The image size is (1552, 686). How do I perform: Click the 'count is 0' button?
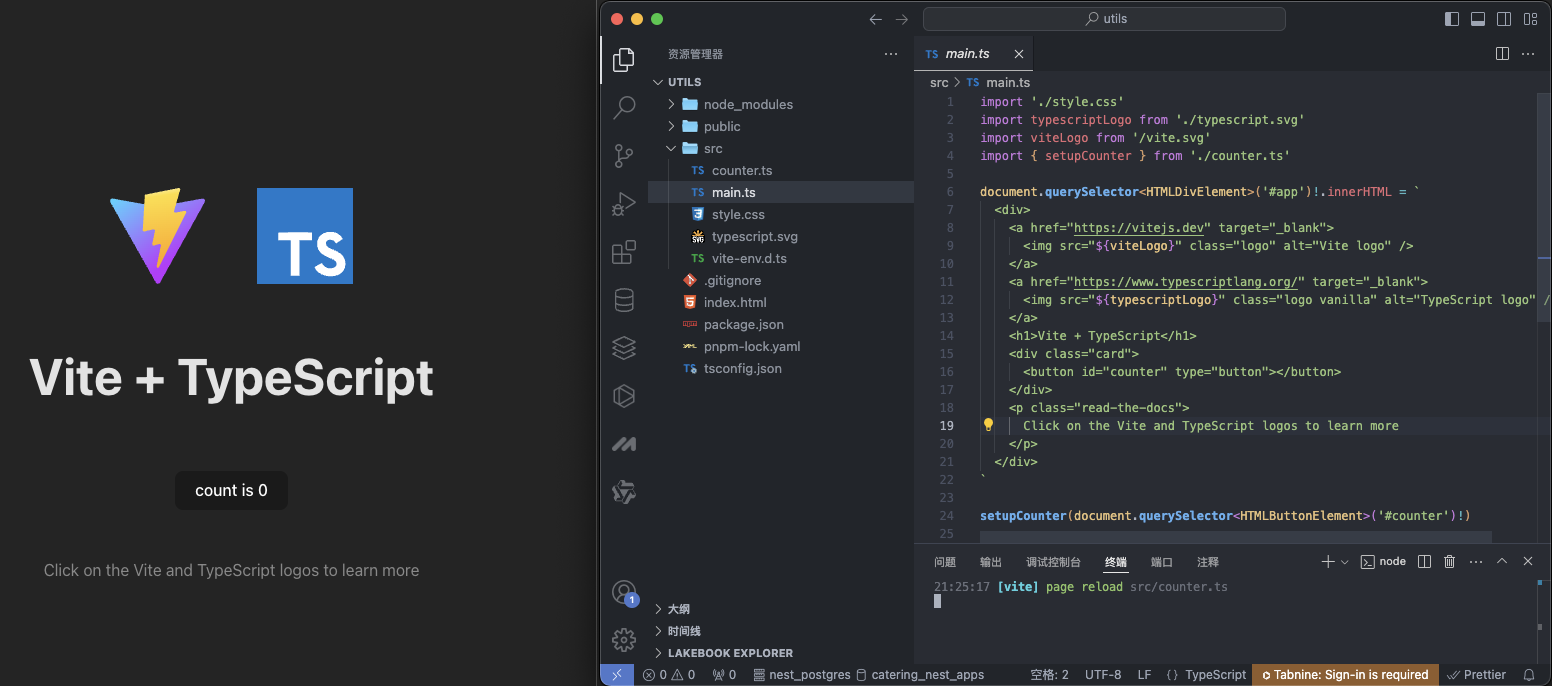[231, 490]
